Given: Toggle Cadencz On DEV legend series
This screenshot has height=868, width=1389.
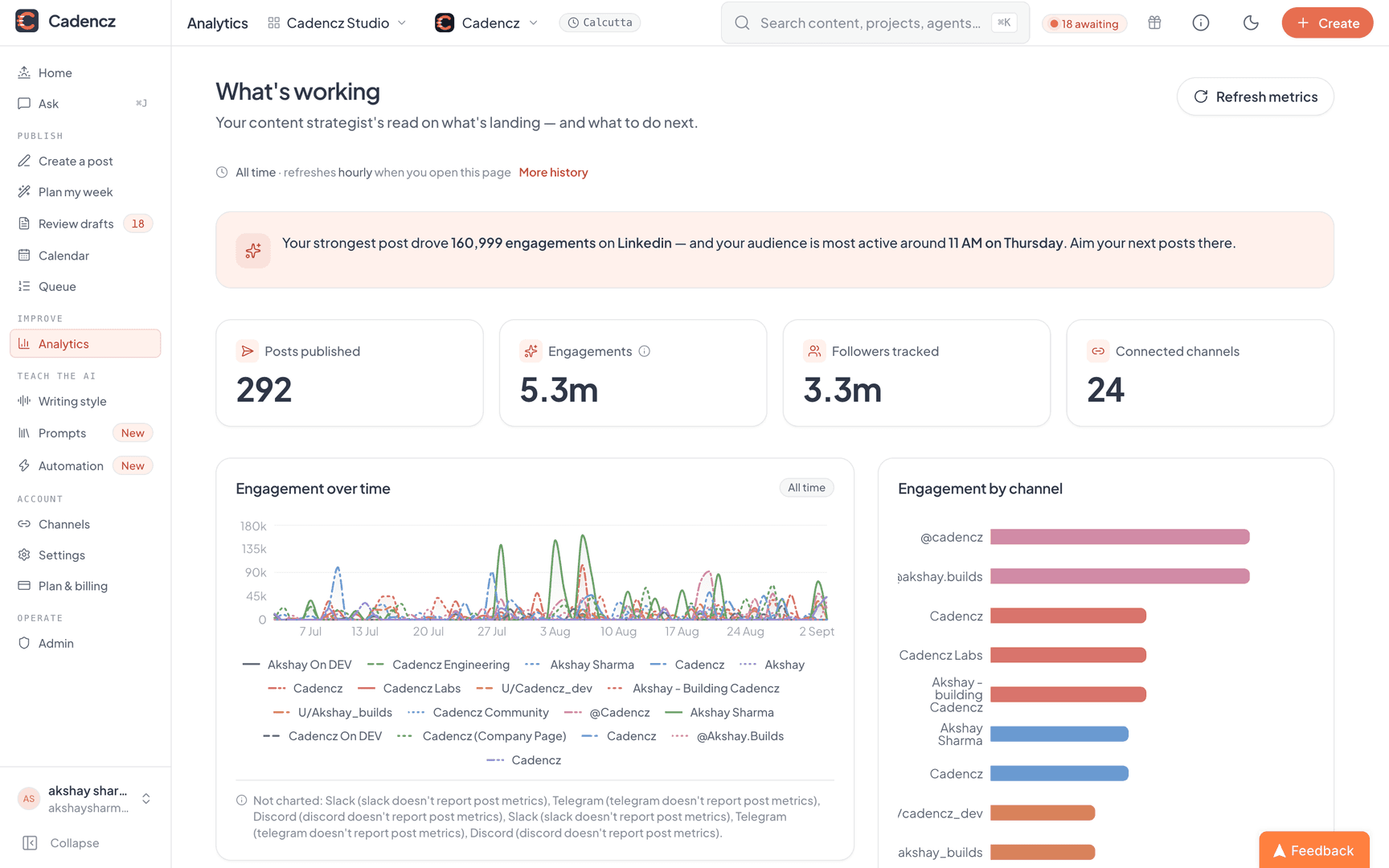Looking at the screenshot, I should point(322,736).
